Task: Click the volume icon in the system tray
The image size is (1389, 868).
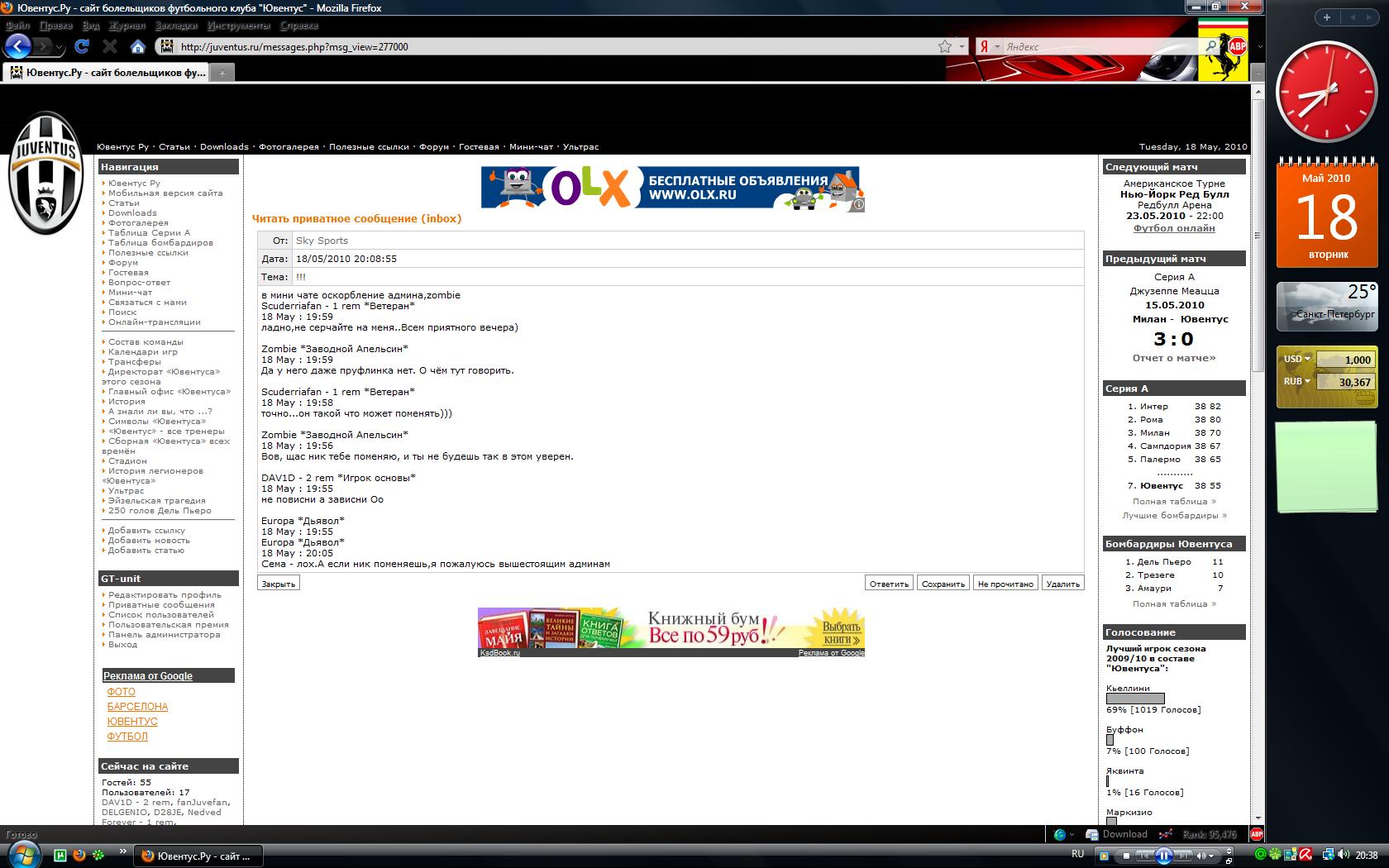Action: [1344, 855]
